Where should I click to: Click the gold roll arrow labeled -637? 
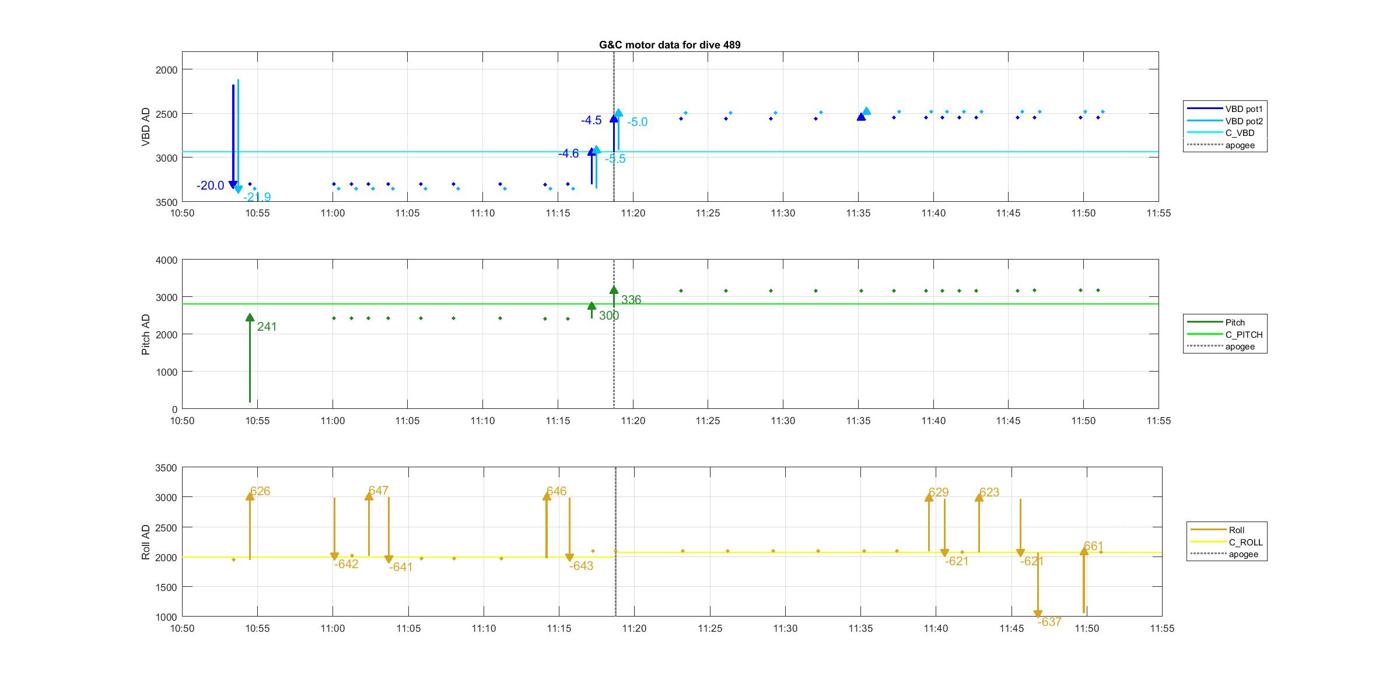pyautogui.click(x=1038, y=585)
